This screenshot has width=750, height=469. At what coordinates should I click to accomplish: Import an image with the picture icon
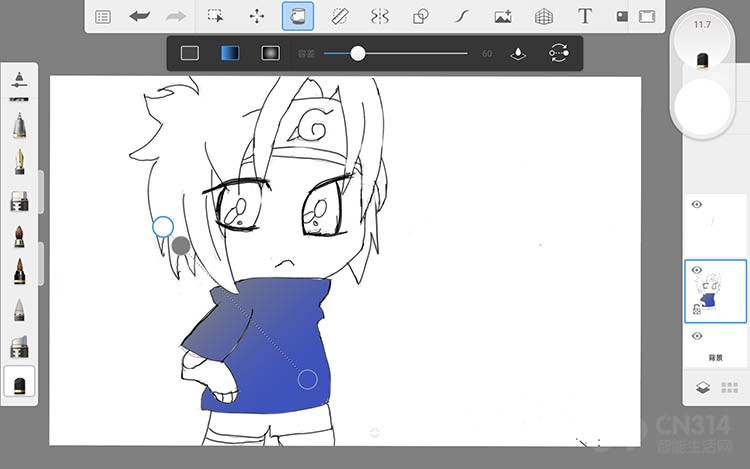pyautogui.click(x=503, y=17)
